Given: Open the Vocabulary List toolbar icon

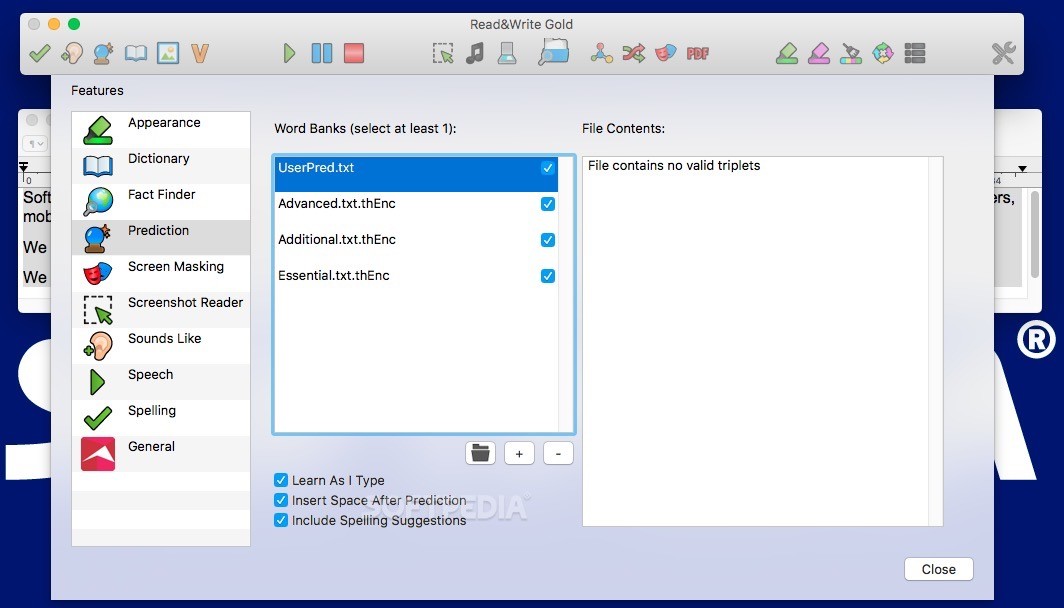Looking at the screenshot, I should (x=915, y=53).
